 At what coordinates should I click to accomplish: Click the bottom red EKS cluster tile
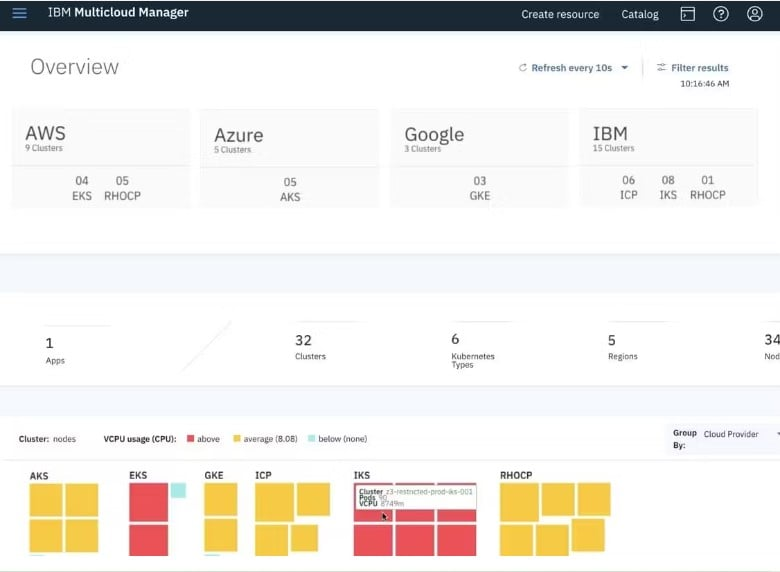148,540
